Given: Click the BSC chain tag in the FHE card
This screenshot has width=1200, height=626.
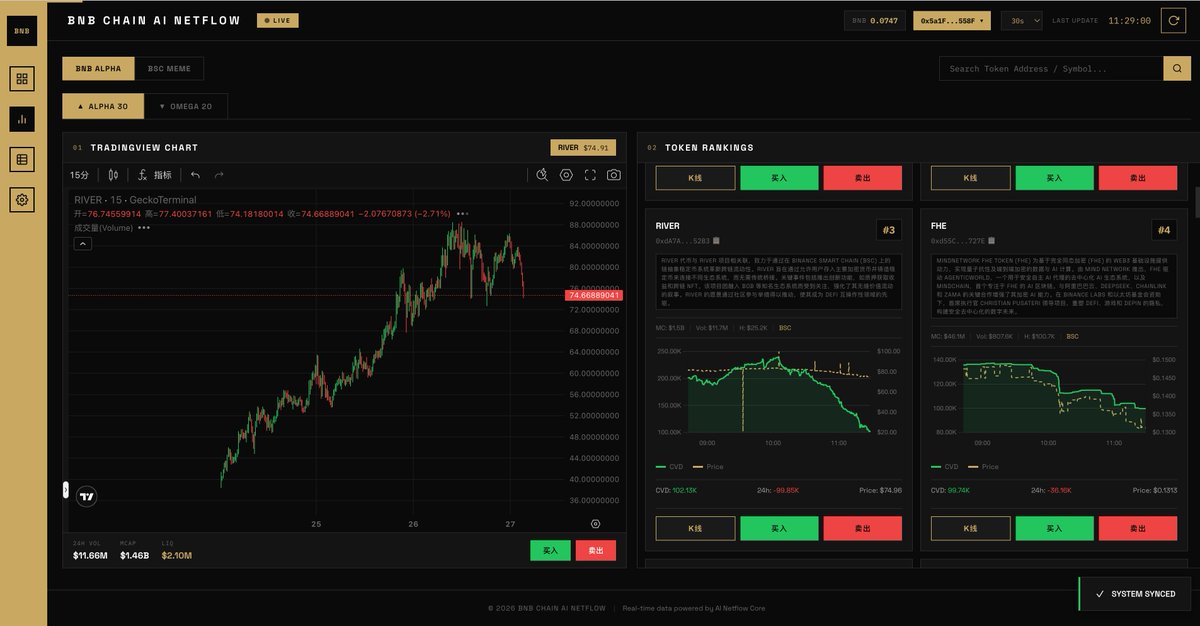Looking at the screenshot, I should click(1072, 336).
